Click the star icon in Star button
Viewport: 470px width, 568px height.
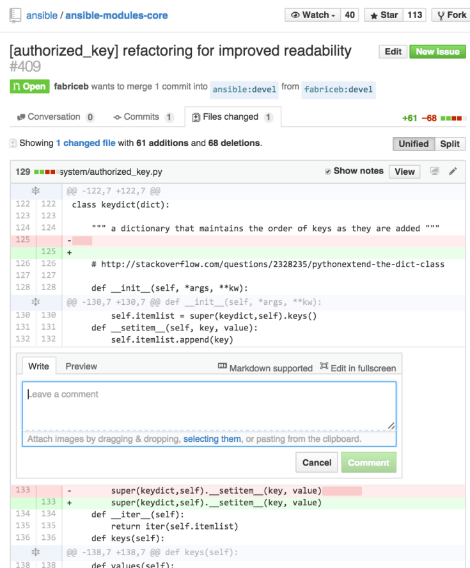click(374, 16)
